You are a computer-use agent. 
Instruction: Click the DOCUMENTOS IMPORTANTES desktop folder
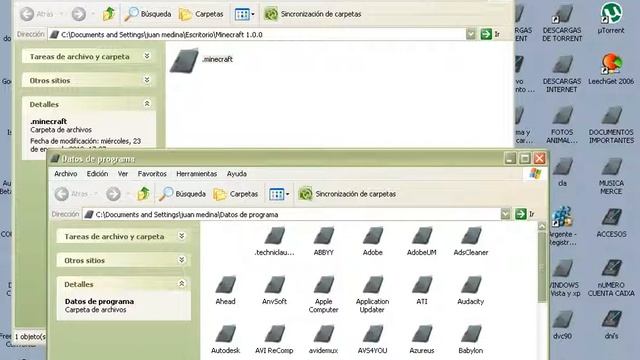point(611,124)
